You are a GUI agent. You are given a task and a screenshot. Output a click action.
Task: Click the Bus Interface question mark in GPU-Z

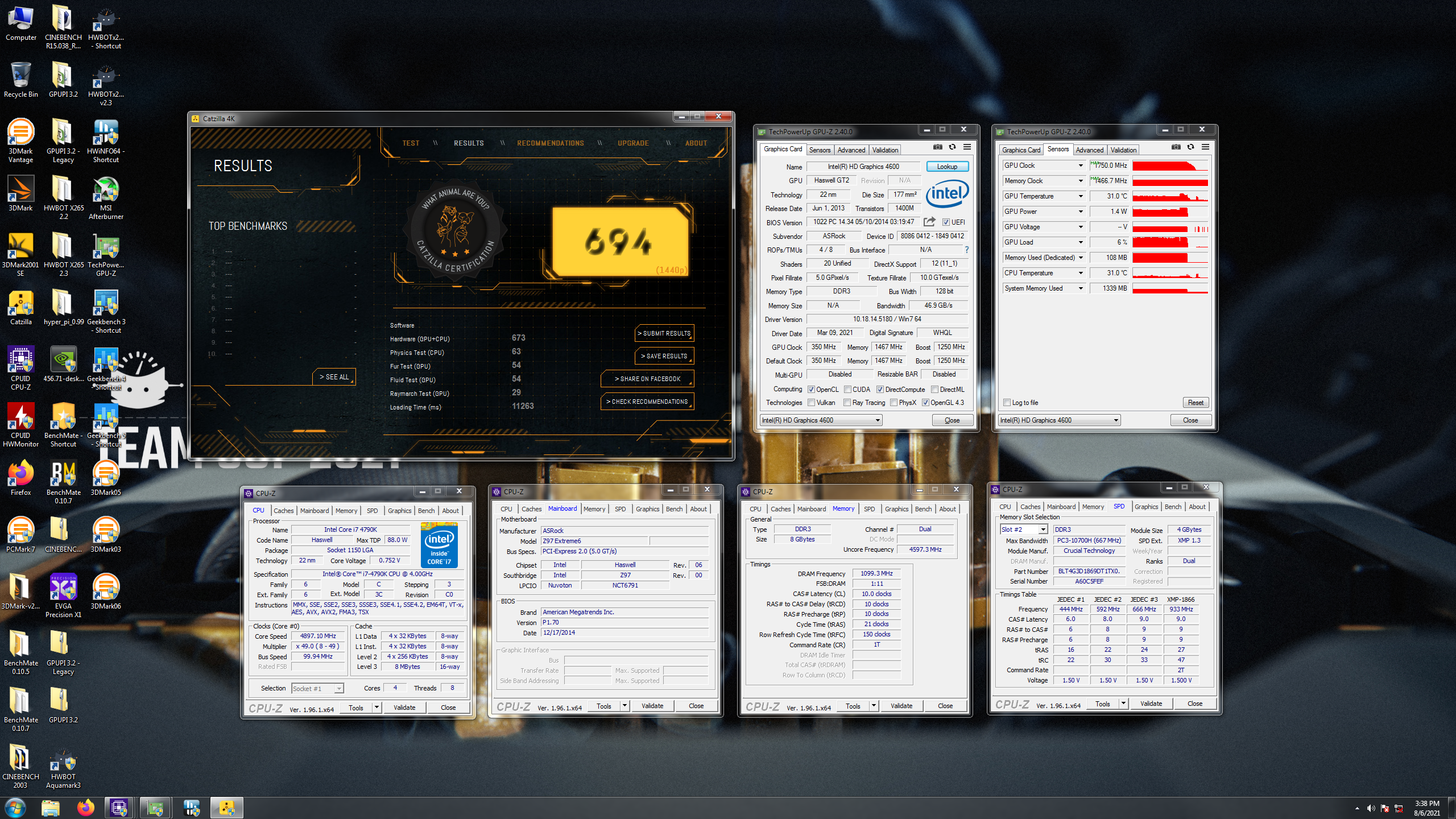(966, 250)
